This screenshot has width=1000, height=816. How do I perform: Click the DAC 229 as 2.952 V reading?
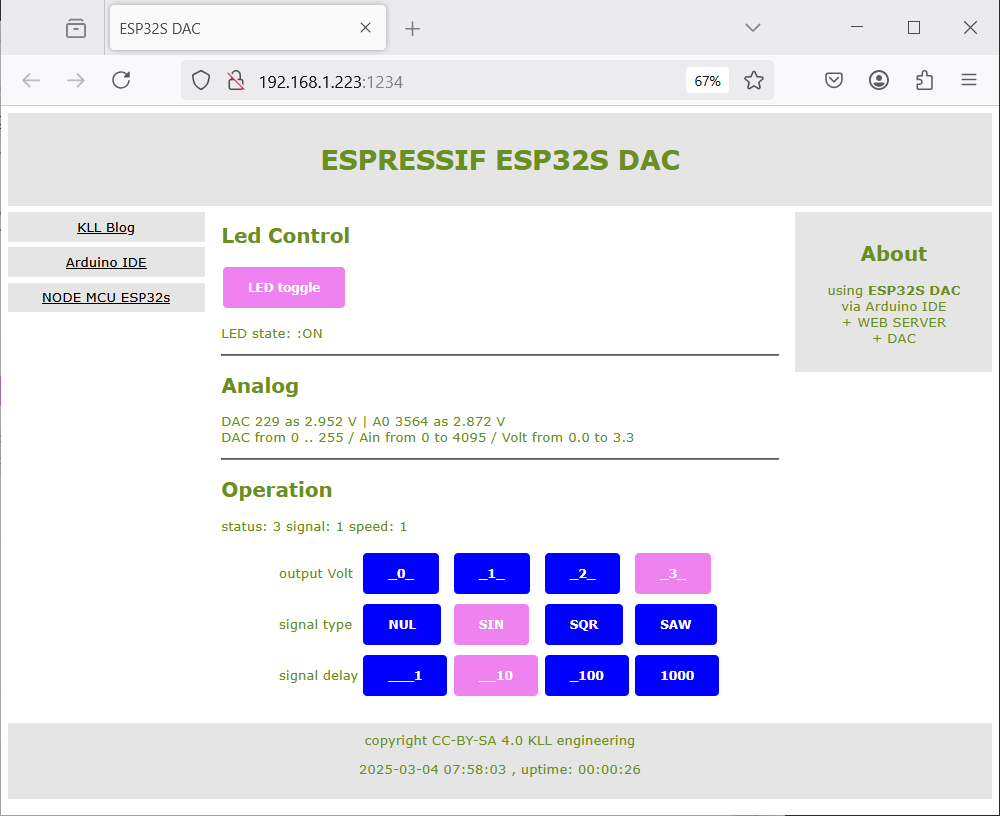[289, 422]
